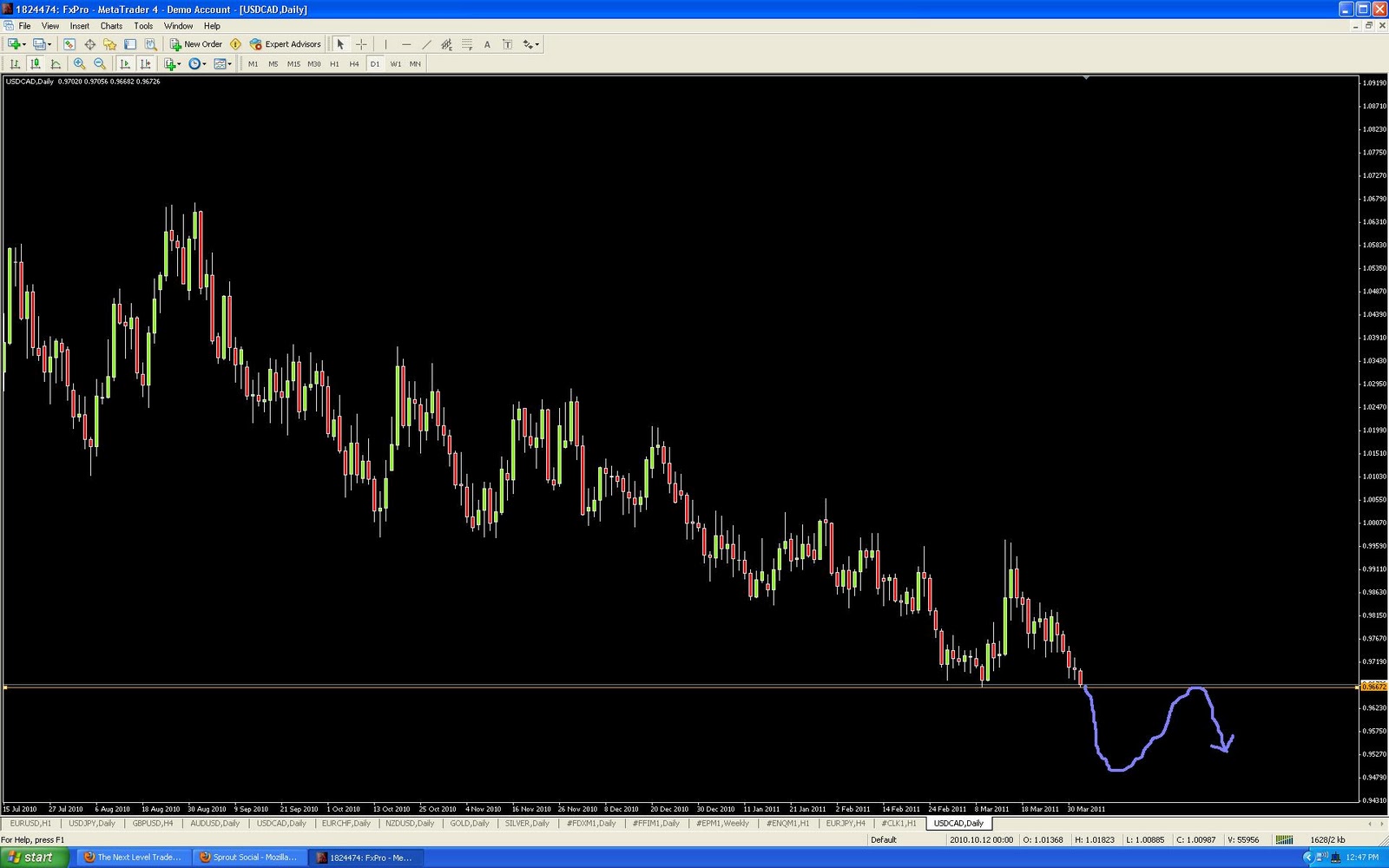Select the text label tool

click(507, 44)
